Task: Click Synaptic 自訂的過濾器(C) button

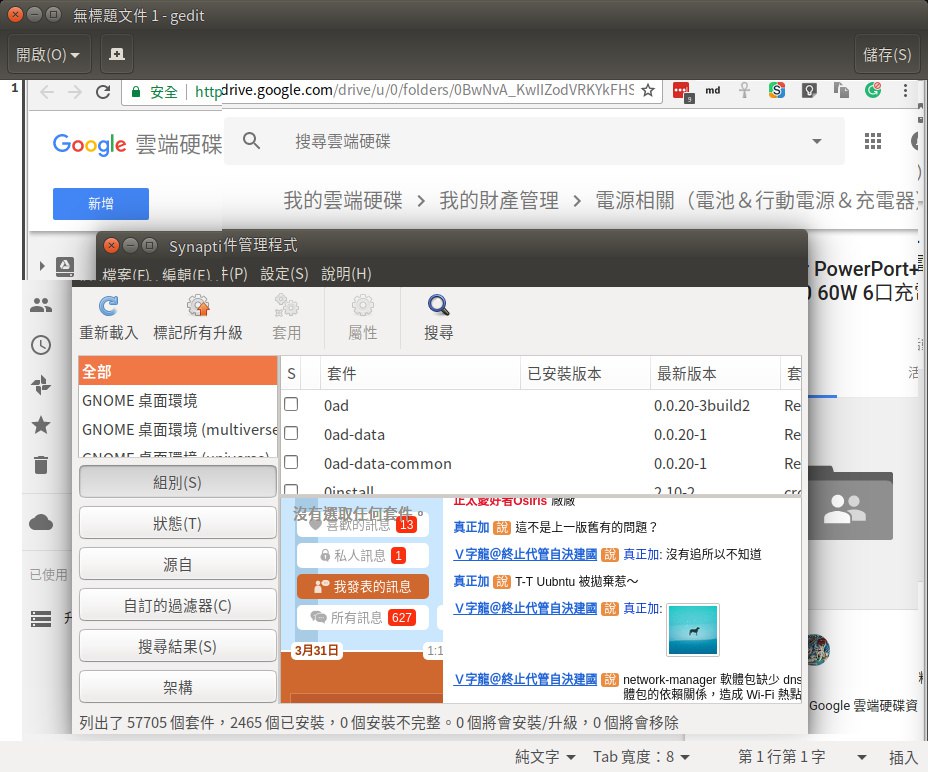Action: coord(178,605)
